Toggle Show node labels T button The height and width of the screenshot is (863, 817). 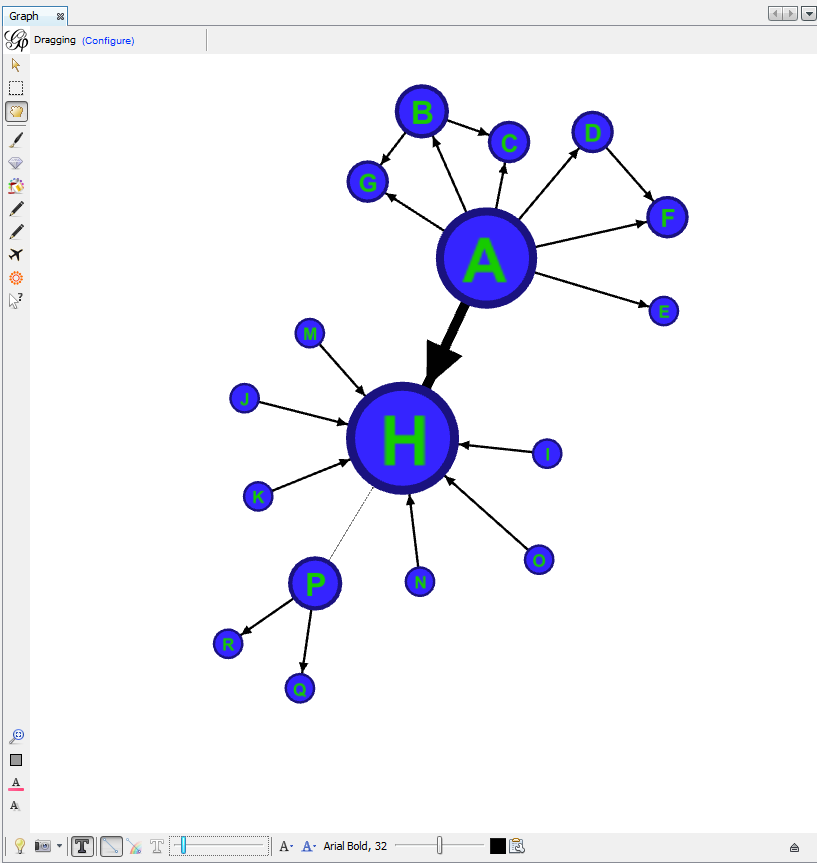tap(82, 846)
